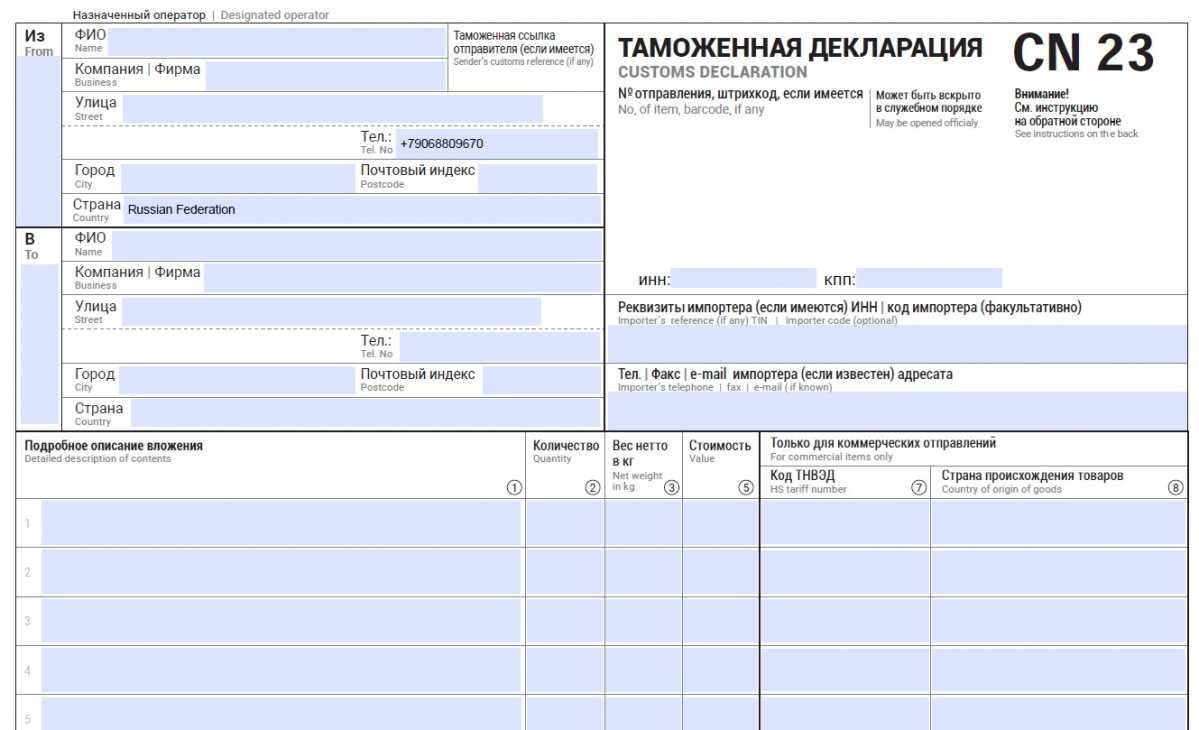This screenshot has height=730, width=1199.
Task: Click the recipient's Улица street field
Action: tap(330, 312)
